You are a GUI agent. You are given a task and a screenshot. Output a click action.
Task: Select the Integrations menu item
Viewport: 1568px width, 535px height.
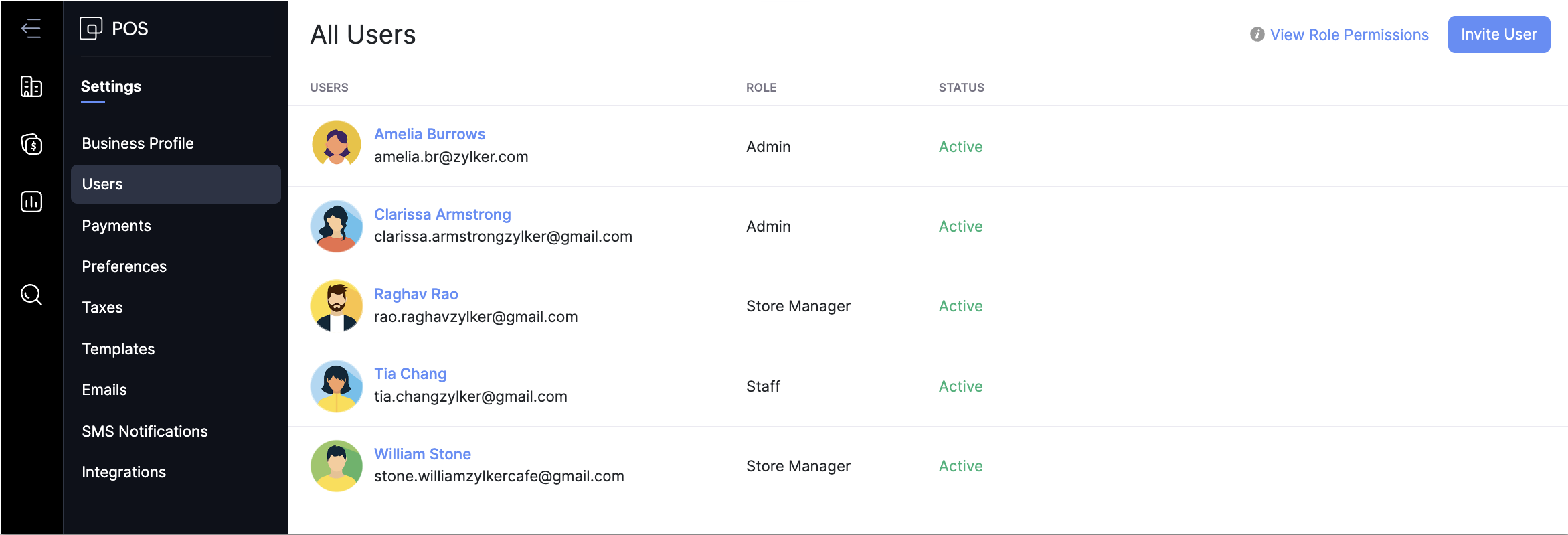click(124, 472)
